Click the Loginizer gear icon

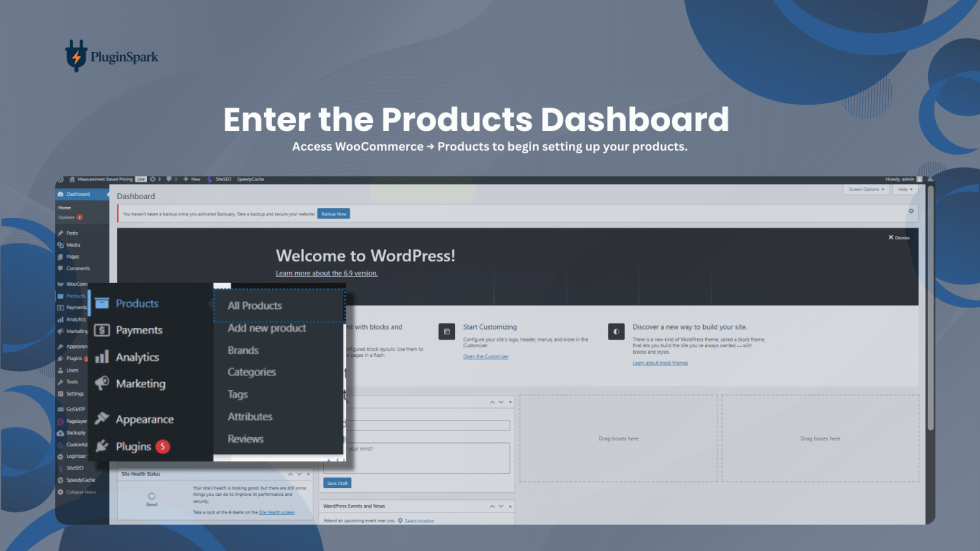pos(61,457)
